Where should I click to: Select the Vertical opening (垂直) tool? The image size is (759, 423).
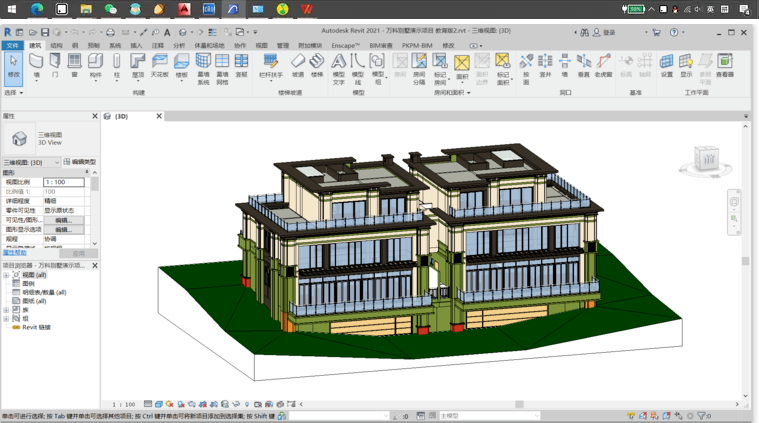click(584, 65)
